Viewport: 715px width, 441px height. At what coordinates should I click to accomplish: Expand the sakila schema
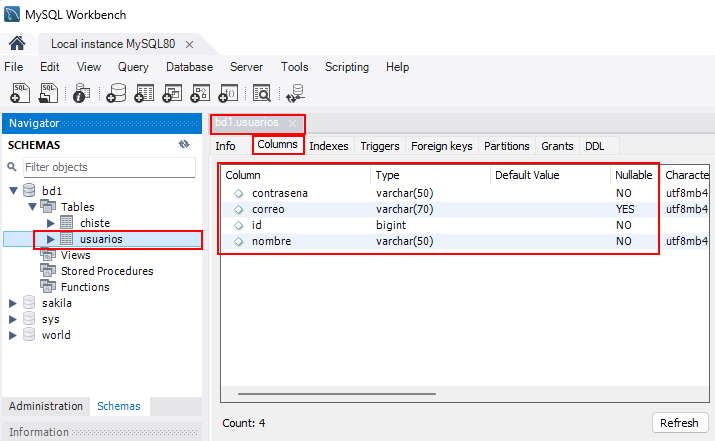point(13,303)
